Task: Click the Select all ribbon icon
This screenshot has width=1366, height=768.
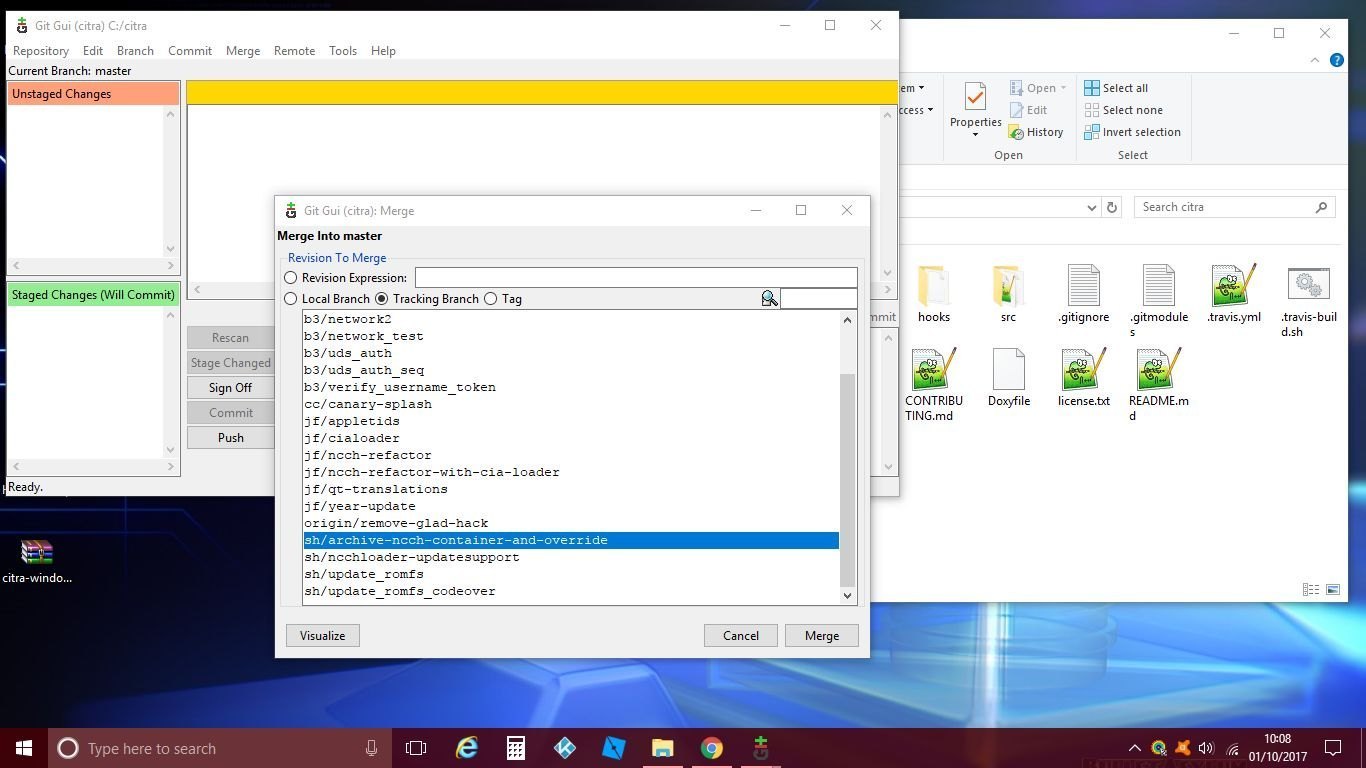Action: (x=1092, y=88)
